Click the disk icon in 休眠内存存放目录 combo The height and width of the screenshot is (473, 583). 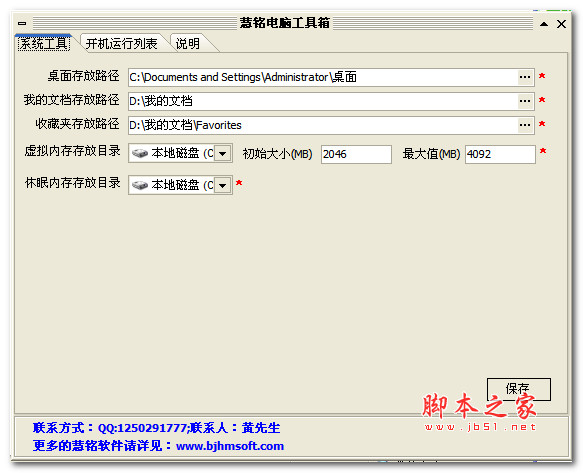140,185
